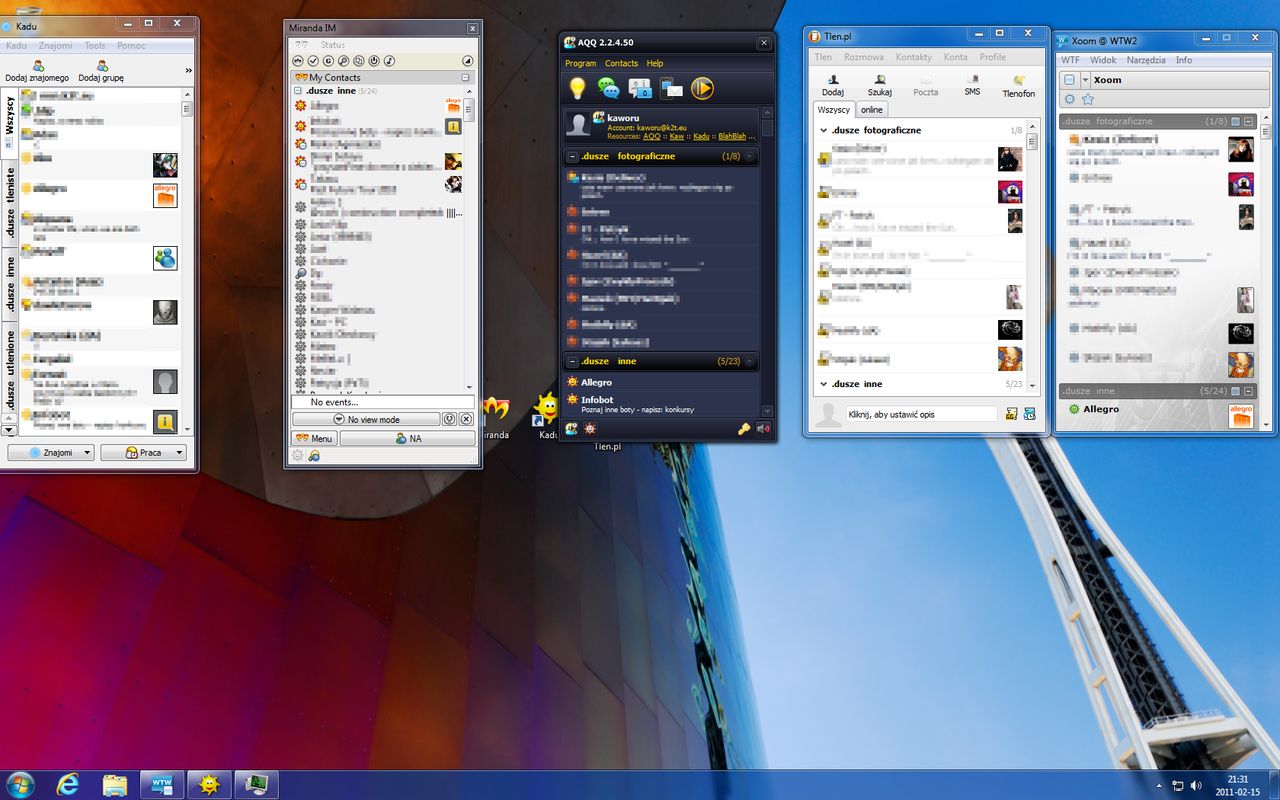Open No view mode dropdown in Miranda
Viewport: 1280px width, 800px height.
pyautogui.click(x=366, y=420)
